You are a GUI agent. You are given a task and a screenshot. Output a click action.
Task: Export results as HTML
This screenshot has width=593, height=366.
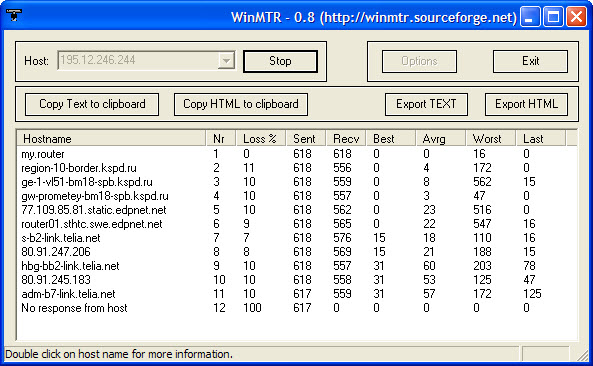pyautogui.click(x=526, y=104)
